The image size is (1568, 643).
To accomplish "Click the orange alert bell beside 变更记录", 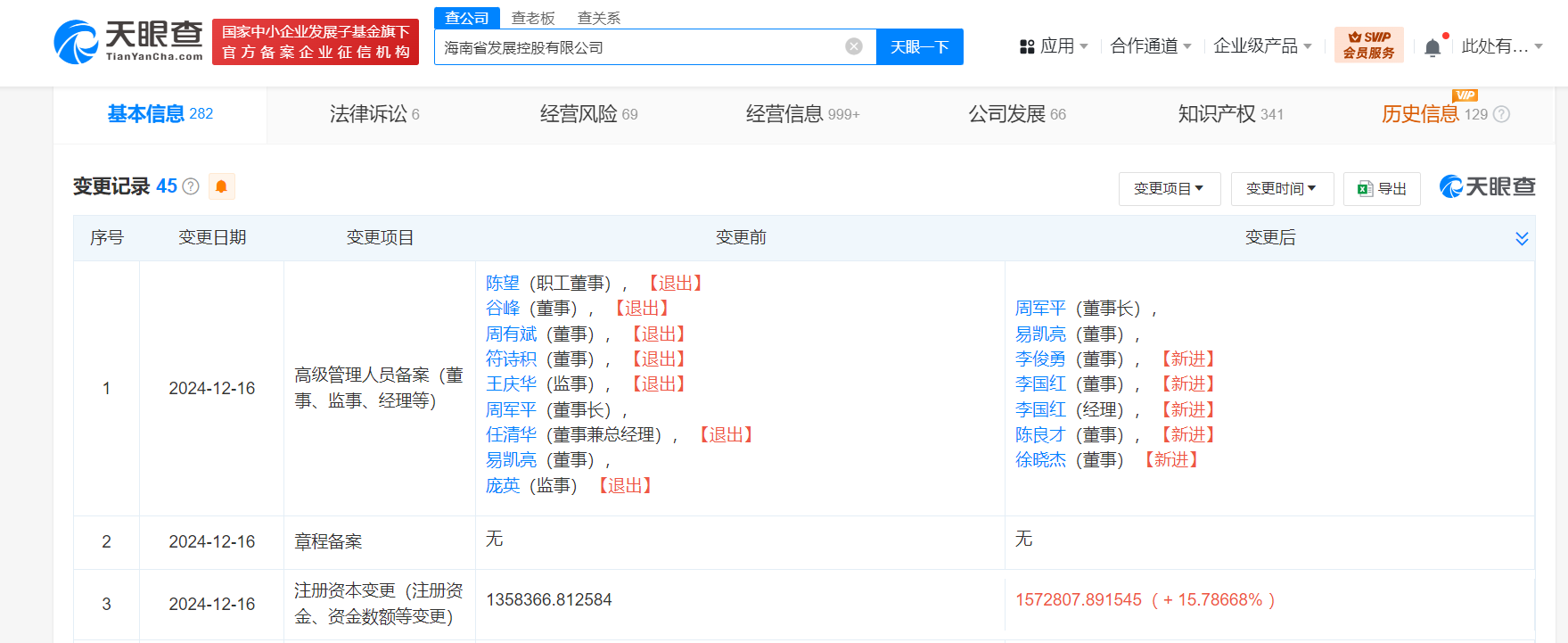I will [x=221, y=185].
